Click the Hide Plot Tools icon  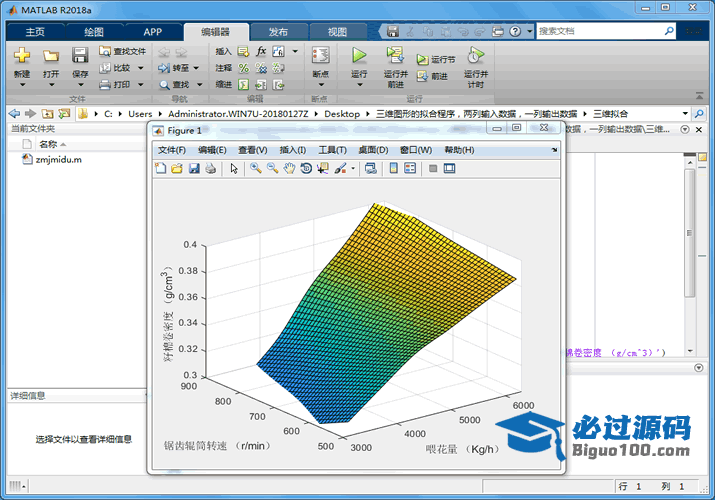433,169
